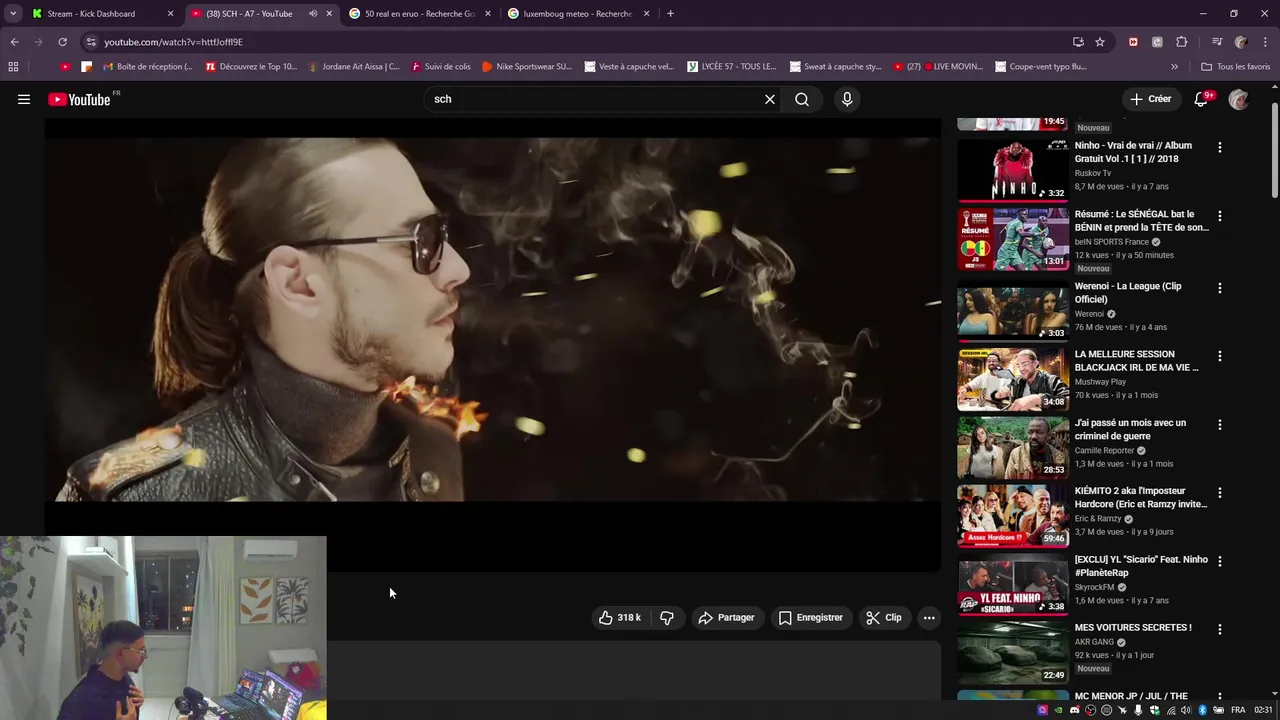
Task: Click the Créer button
Action: (x=1151, y=99)
